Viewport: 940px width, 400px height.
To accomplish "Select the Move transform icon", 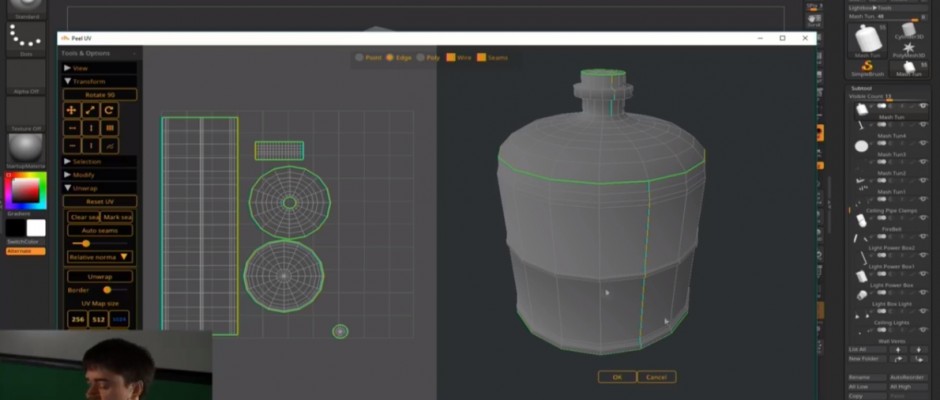I will pyautogui.click(x=72, y=110).
